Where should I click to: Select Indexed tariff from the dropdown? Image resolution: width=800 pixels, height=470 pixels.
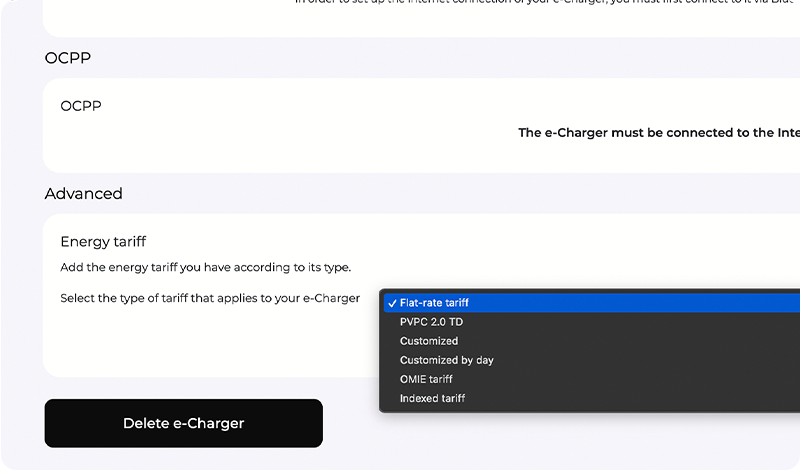[x=432, y=398]
